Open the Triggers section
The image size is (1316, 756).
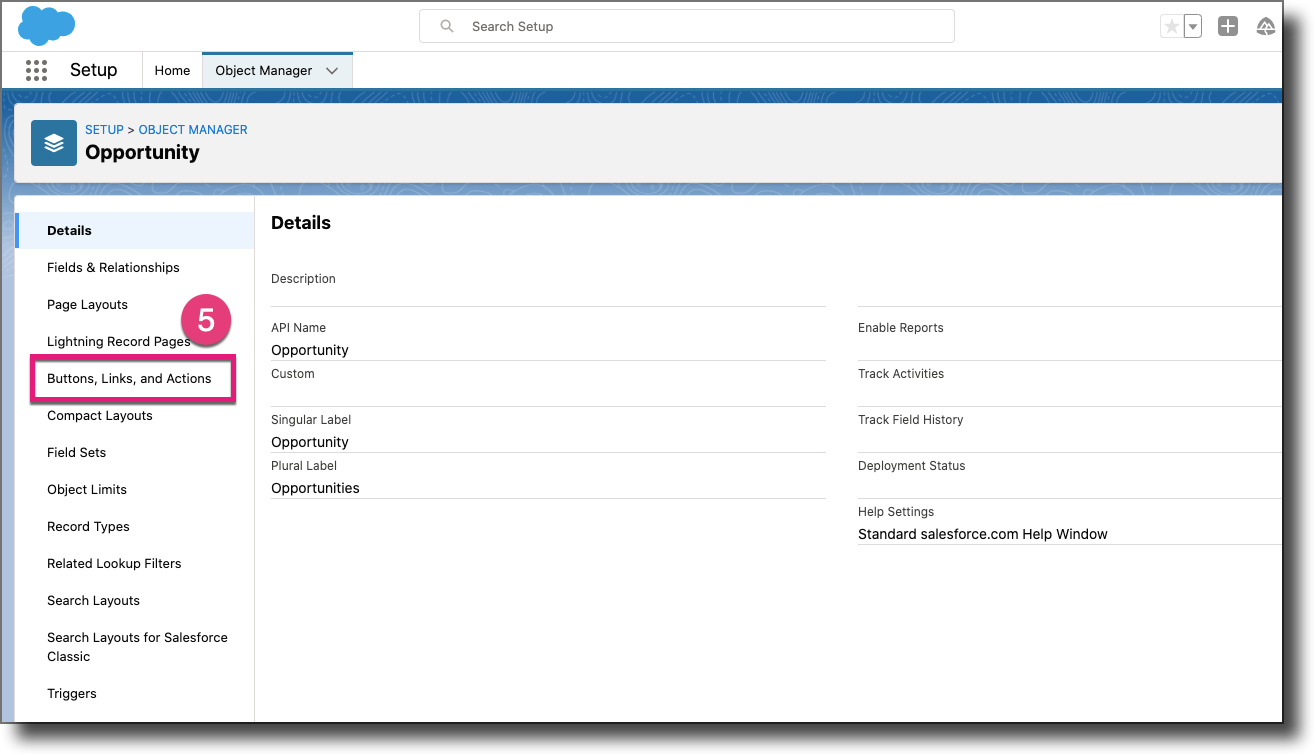click(x=71, y=693)
